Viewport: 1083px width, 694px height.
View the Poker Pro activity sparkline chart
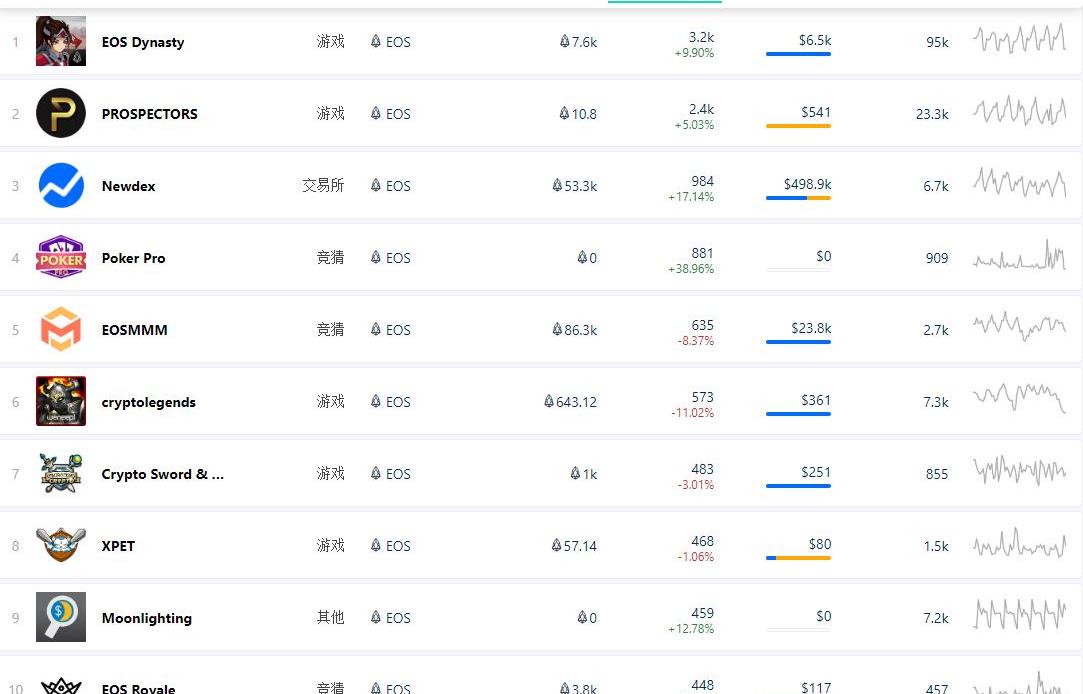pyautogui.click(x=1019, y=255)
